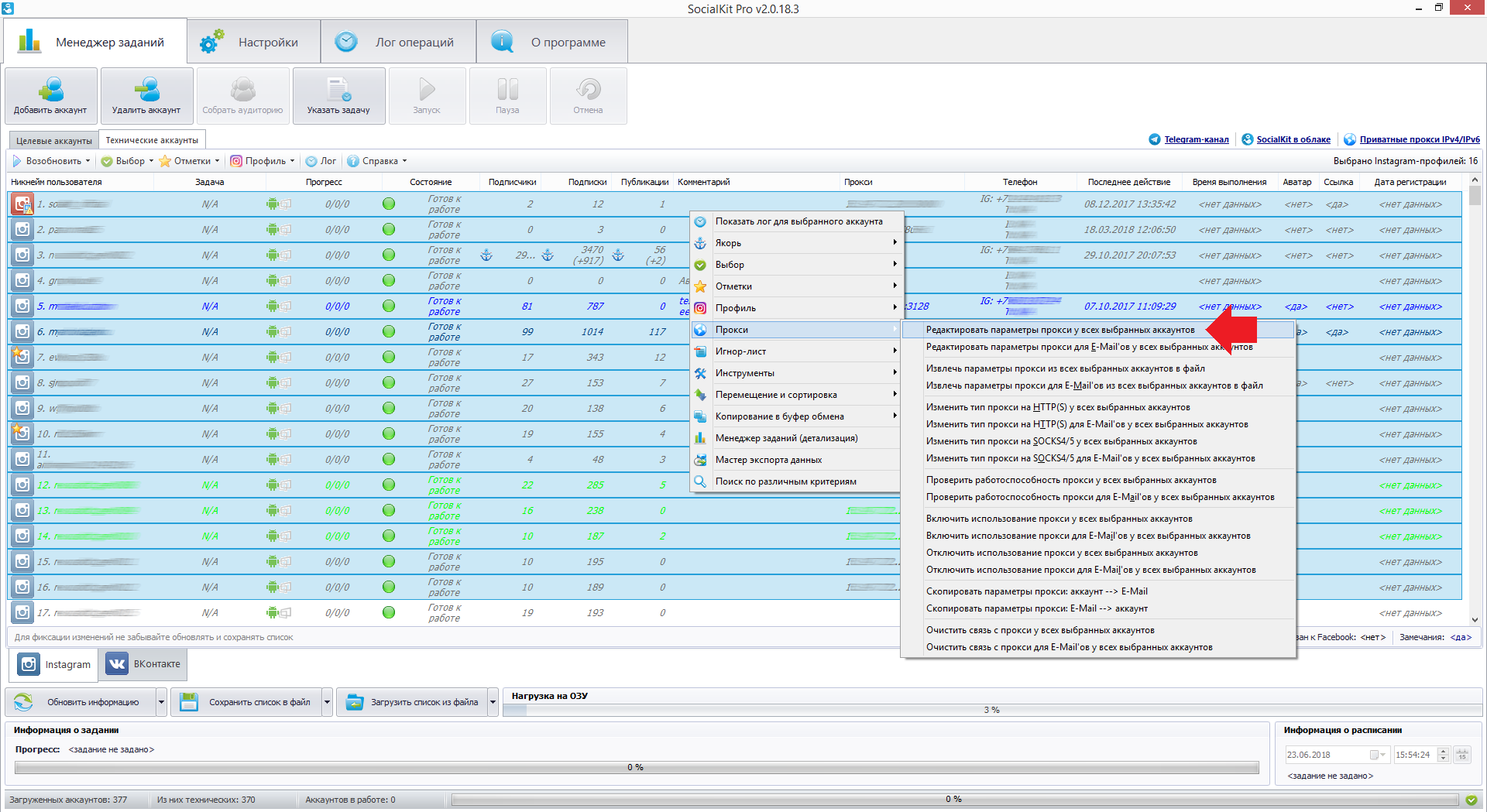The image size is (1487, 812).
Task: Click the Add account button
Action: [51, 96]
